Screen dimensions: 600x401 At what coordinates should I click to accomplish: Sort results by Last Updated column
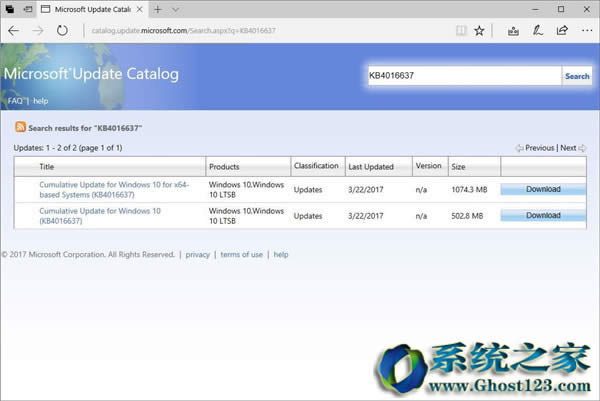click(x=369, y=166)
